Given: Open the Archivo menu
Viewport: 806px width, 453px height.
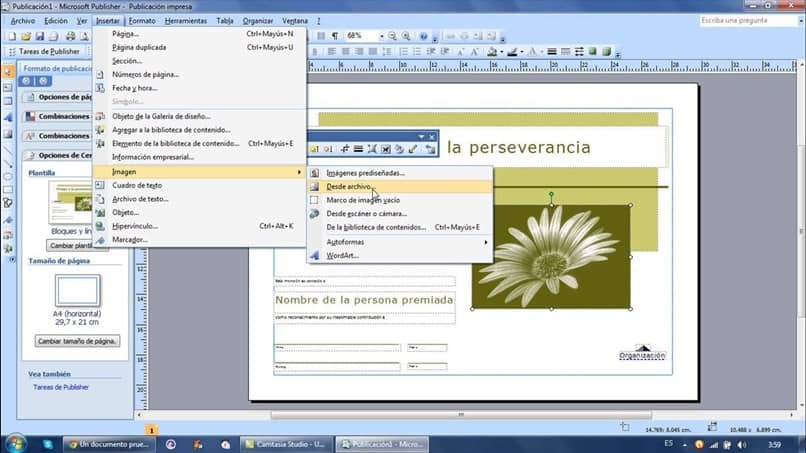Looking at the screenshot, I should click(x=23, y=21).
